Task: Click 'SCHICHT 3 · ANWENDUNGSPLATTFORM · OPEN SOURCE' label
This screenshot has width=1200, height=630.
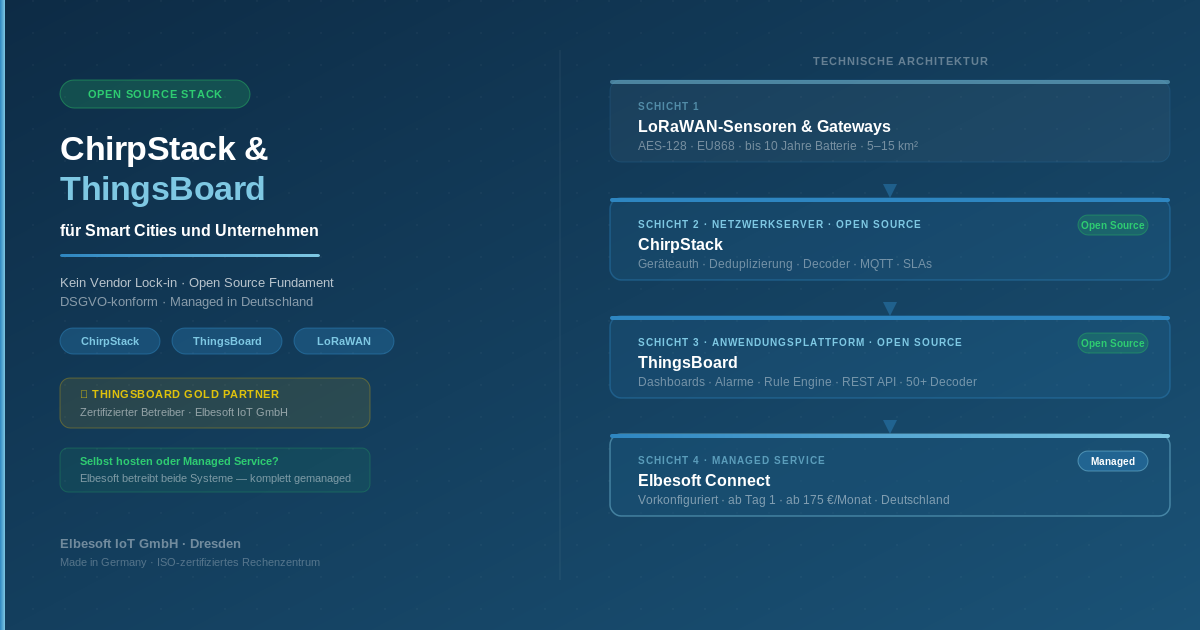Action: [800, 342]
